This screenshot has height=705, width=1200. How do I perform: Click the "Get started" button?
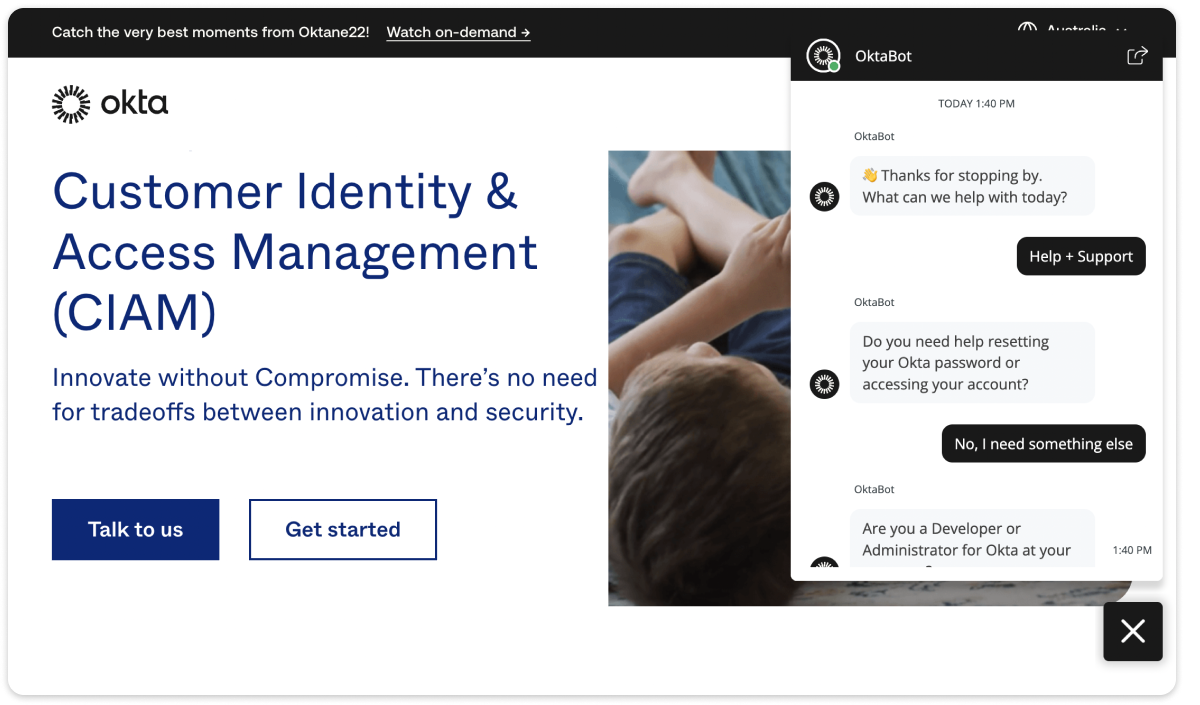[x=343, y=529]
